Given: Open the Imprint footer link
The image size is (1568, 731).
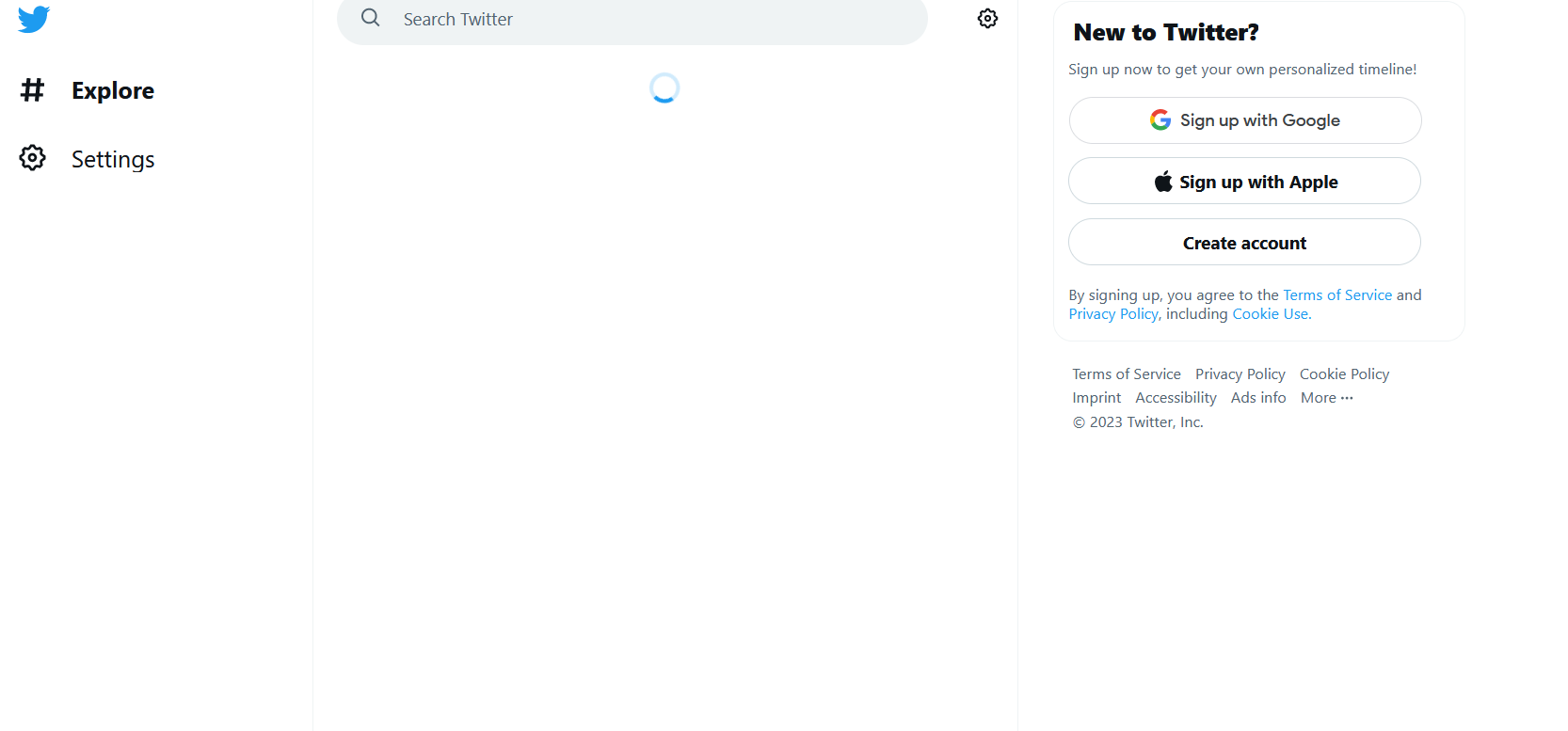Looking at the screenshot, I should [1096, 398].
